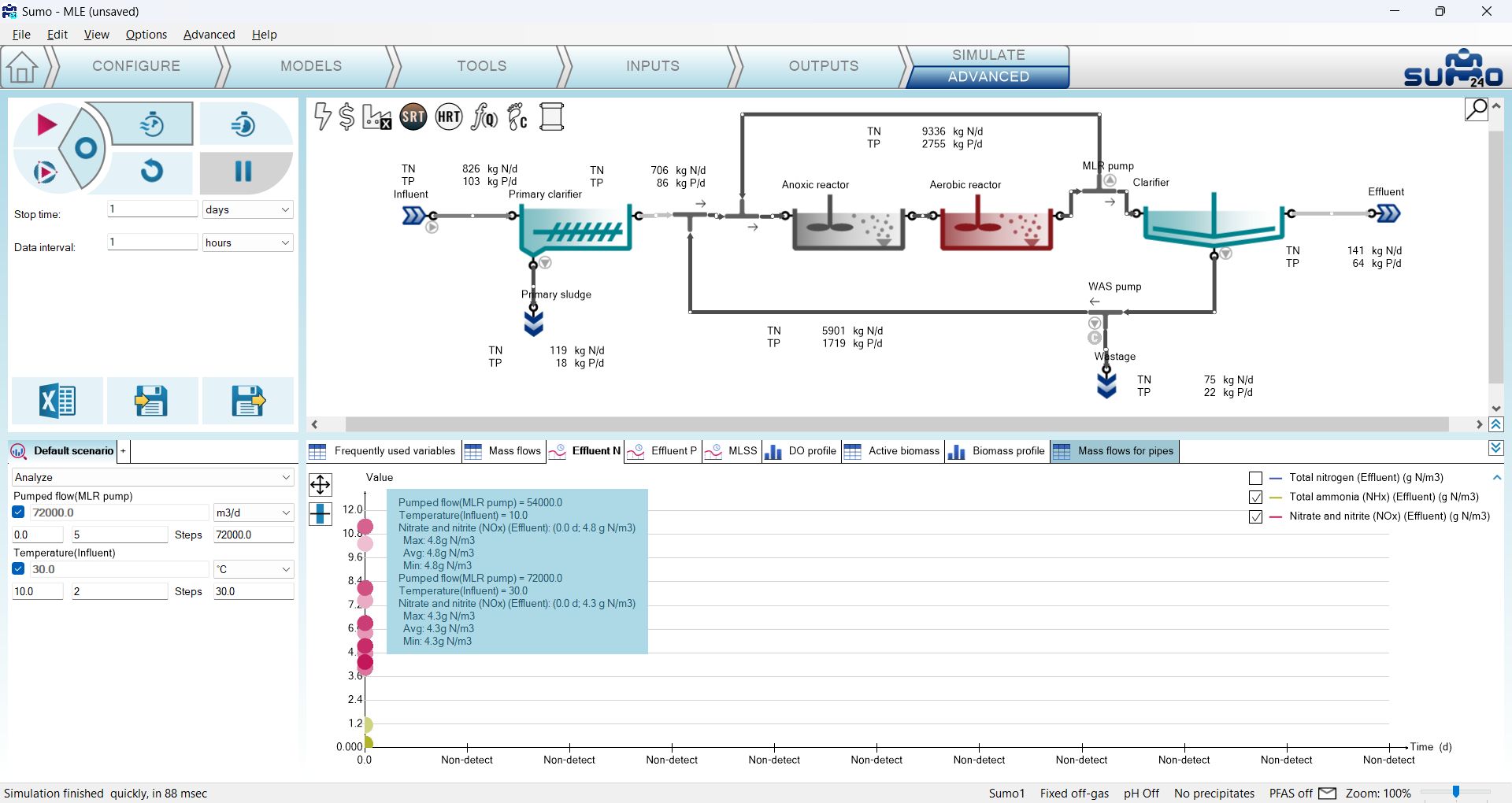Click the circular steady-state button
This screenshot has height=803, width=1512.
click(85, 148)
